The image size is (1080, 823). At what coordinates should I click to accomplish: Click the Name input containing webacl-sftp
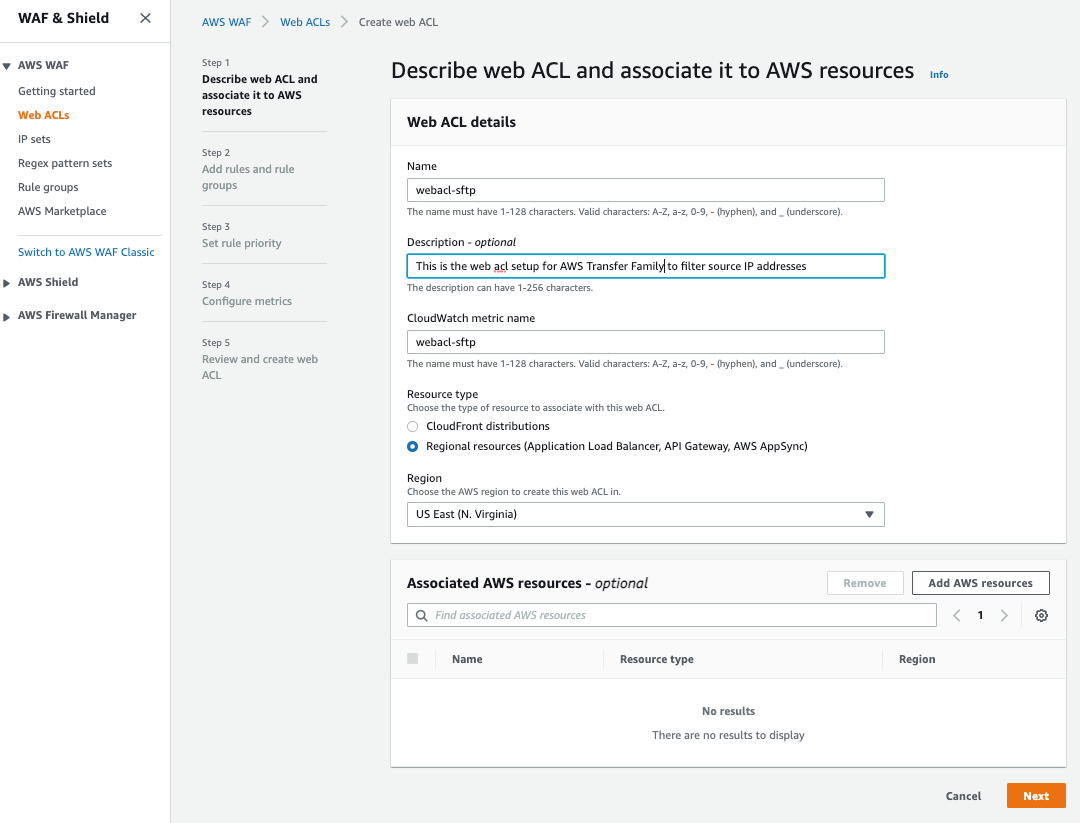click(x=645, y=189)
